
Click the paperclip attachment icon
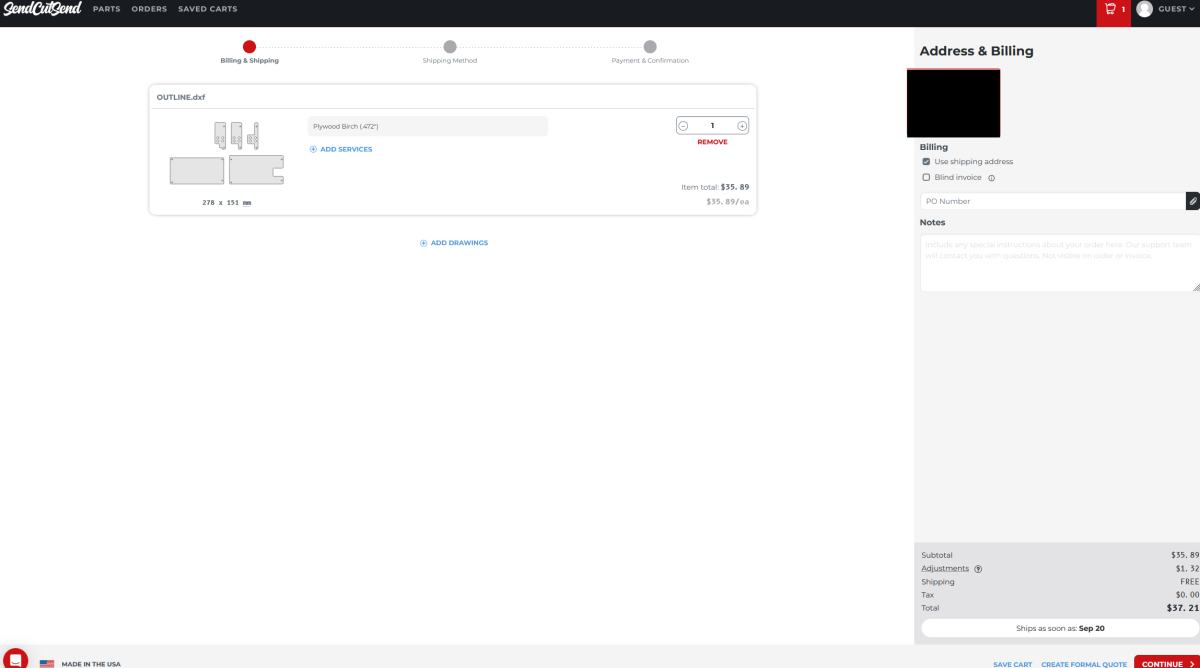pyautogui.click(x=1192, y=201)
